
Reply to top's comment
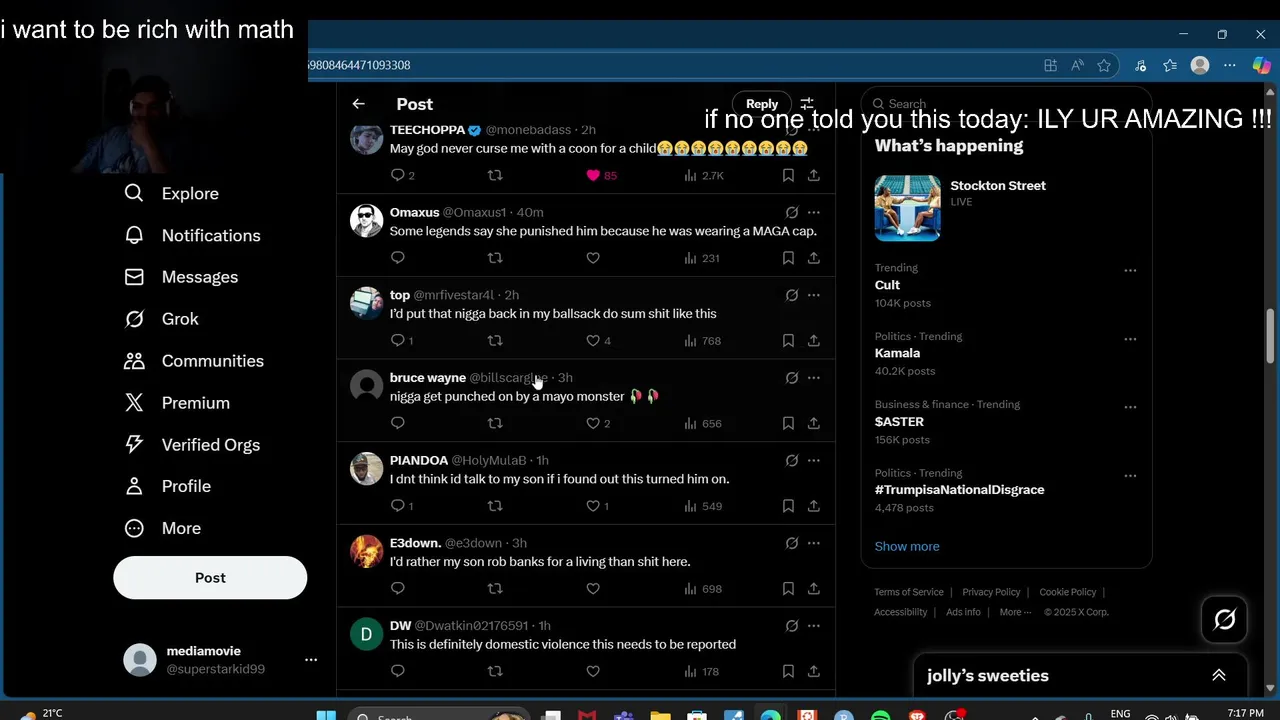(x=398, y=341)
